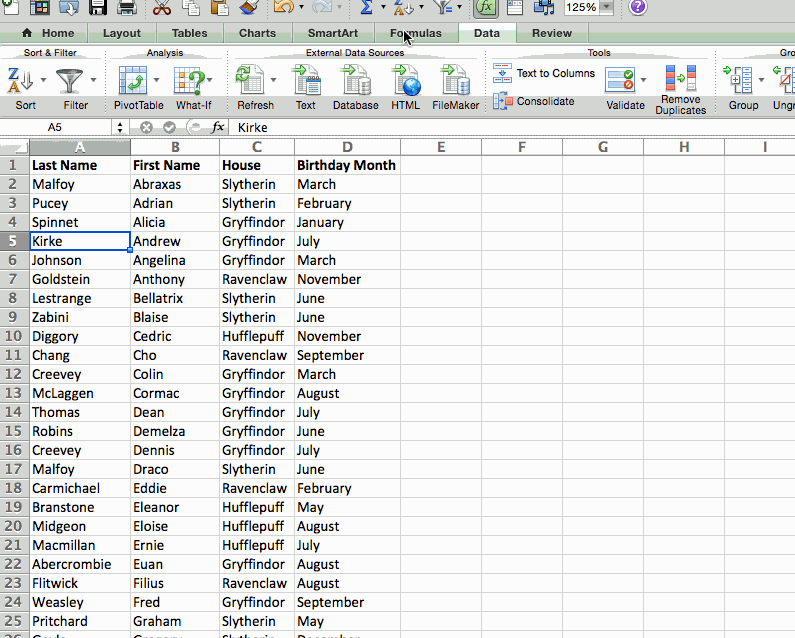
Task: Open the Help question mark icon
Action: tap(637, 7)
